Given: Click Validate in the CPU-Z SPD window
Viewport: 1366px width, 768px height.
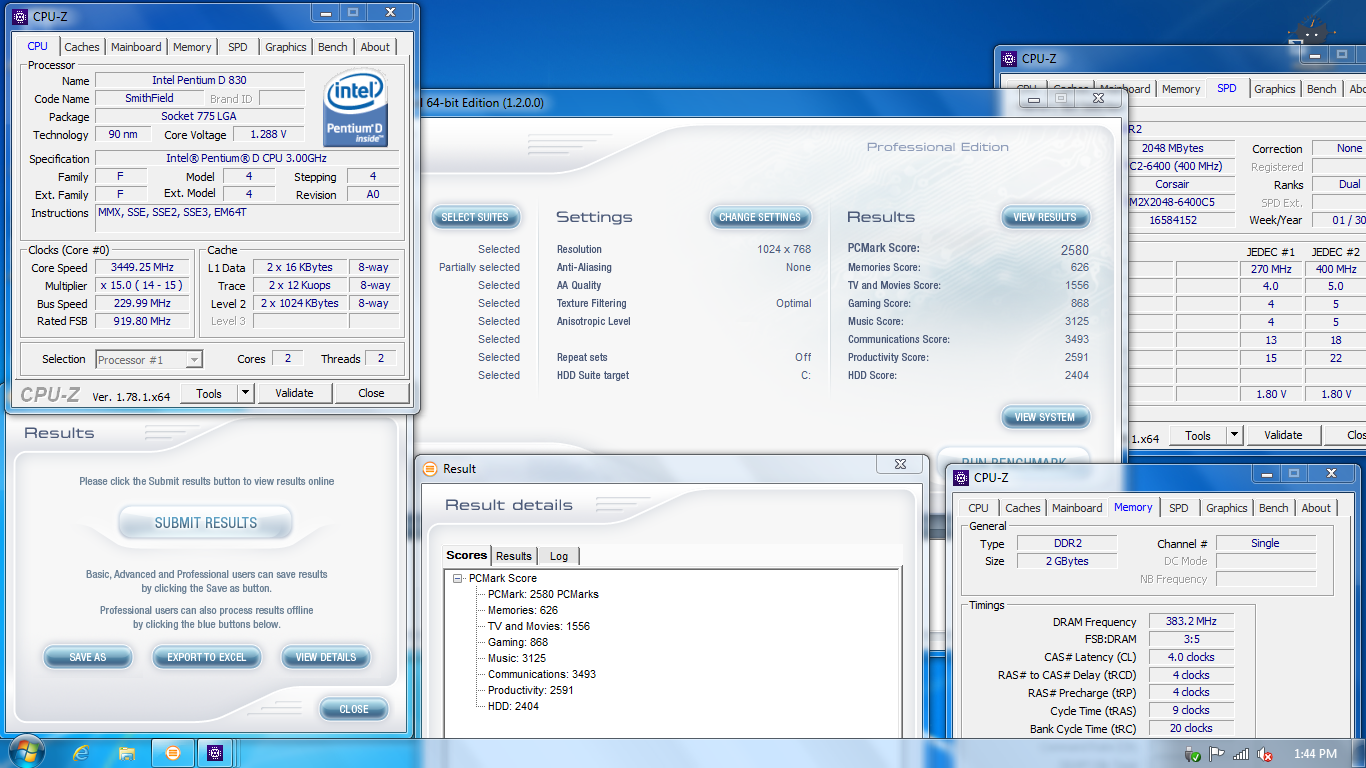Looking at the screenshot, I should [x=1283, y=435].
